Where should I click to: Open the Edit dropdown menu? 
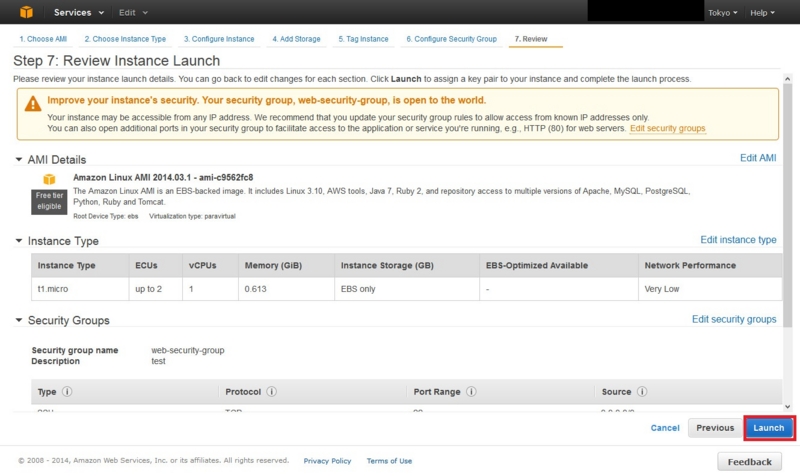point(133,12)
